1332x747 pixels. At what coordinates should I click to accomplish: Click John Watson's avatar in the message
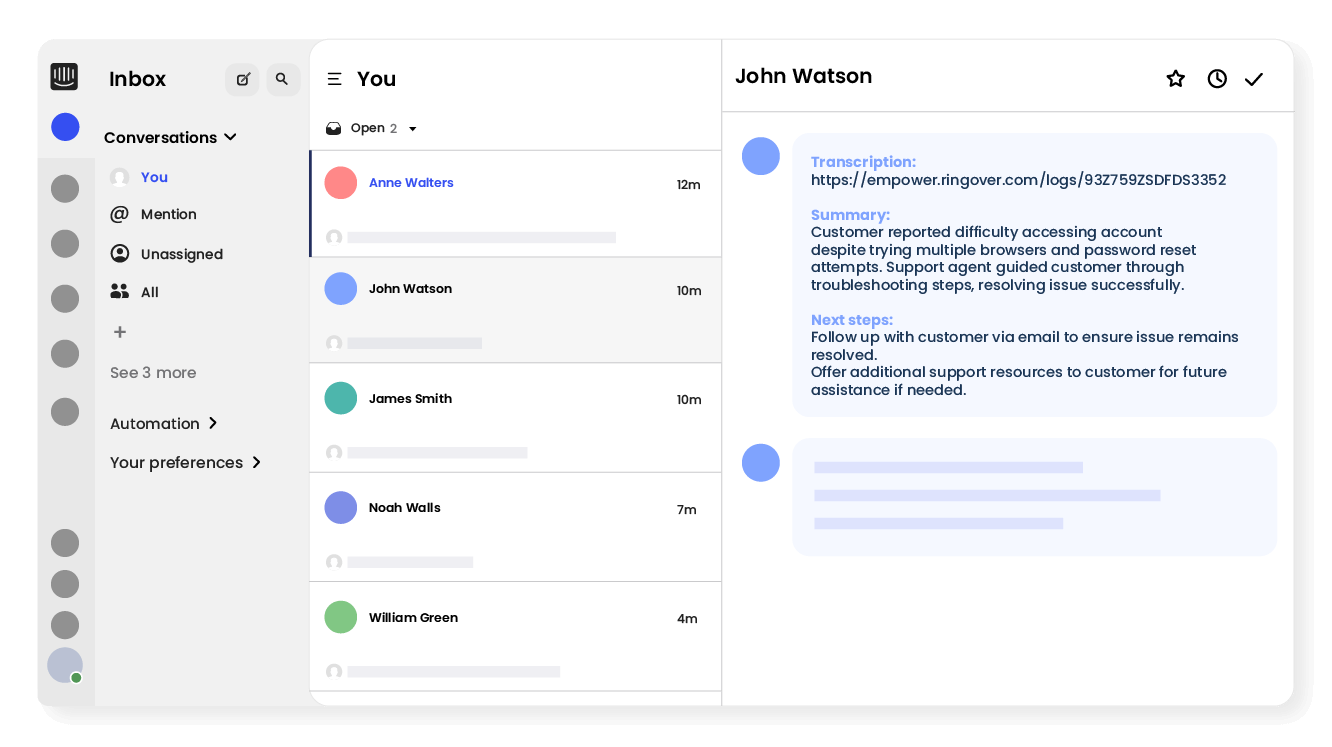click(x=761, y=156)
